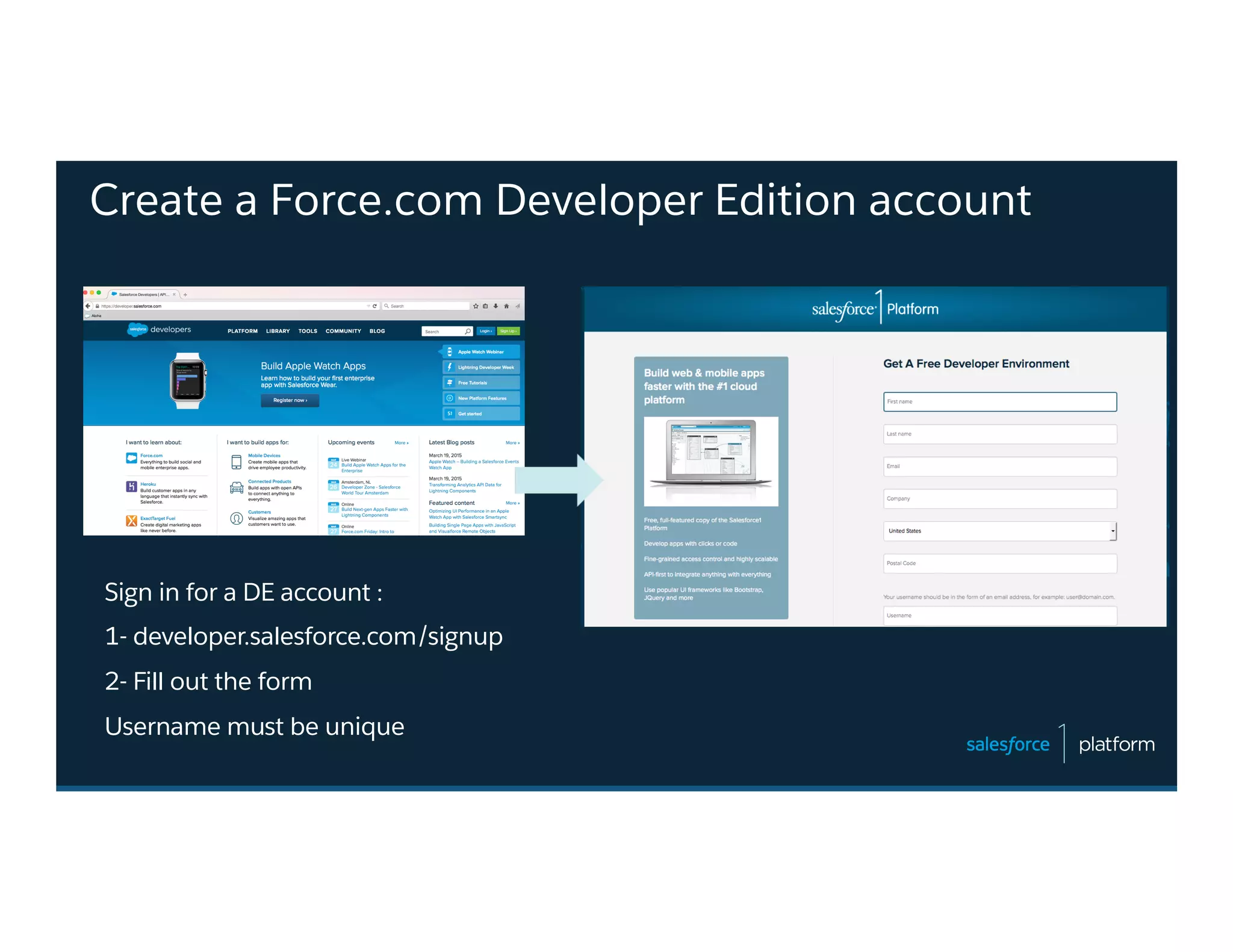
Task: Click the bookmark star icon in browser toolbar
Action: point(476,306)
